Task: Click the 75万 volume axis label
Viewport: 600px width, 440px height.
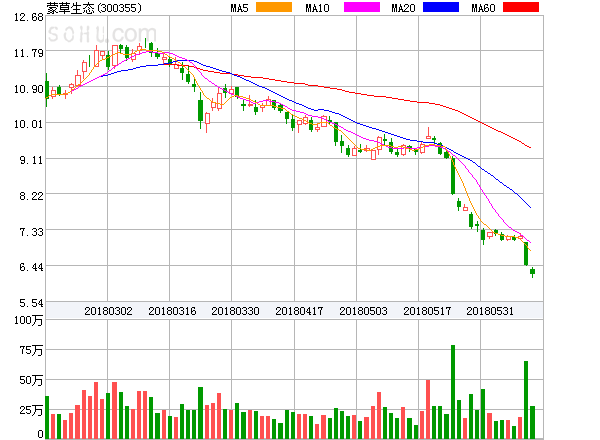Action: coord(31,350)
